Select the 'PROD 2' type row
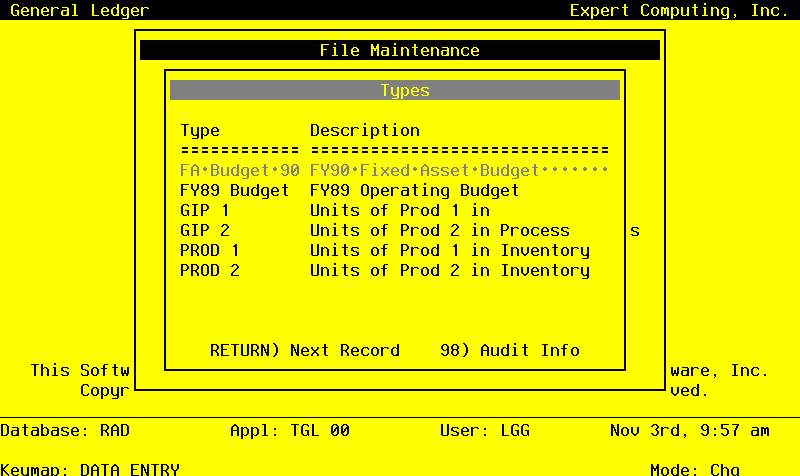Image resolution: width=800 pixels, height=476 pixels. pos(210,270)
